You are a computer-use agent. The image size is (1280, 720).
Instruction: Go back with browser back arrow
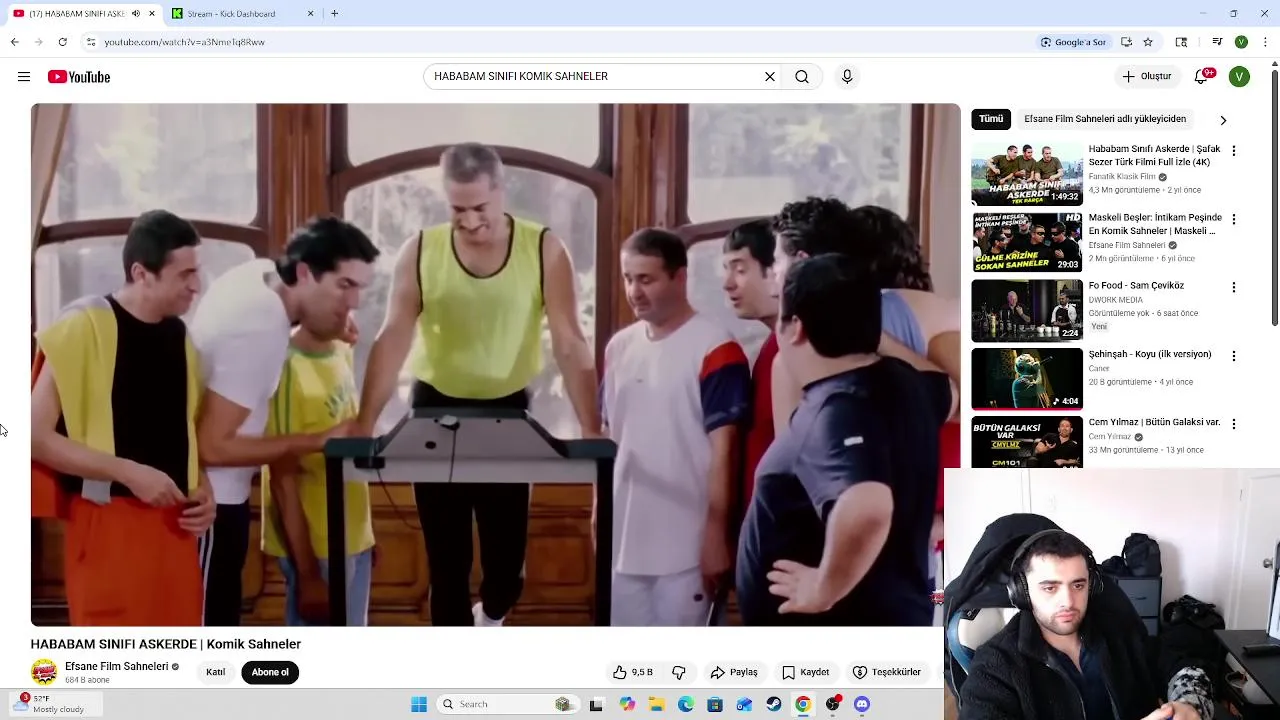15,42
